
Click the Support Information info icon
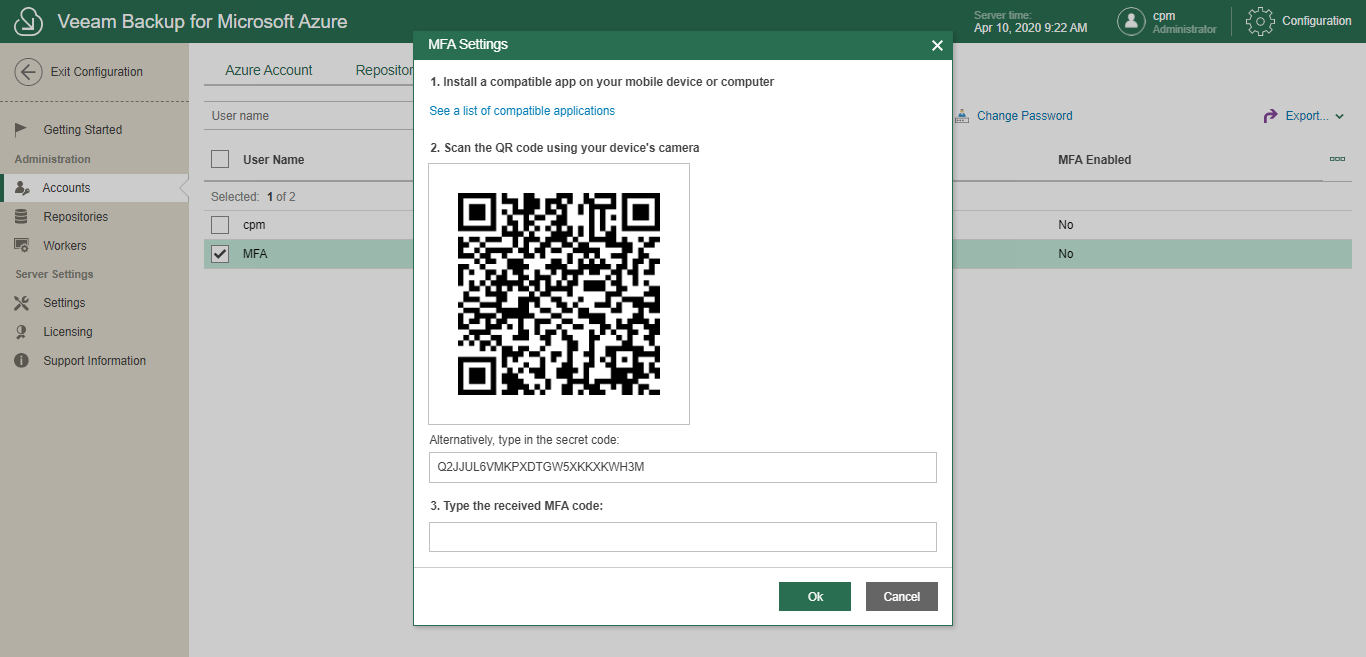click(21, 361)
